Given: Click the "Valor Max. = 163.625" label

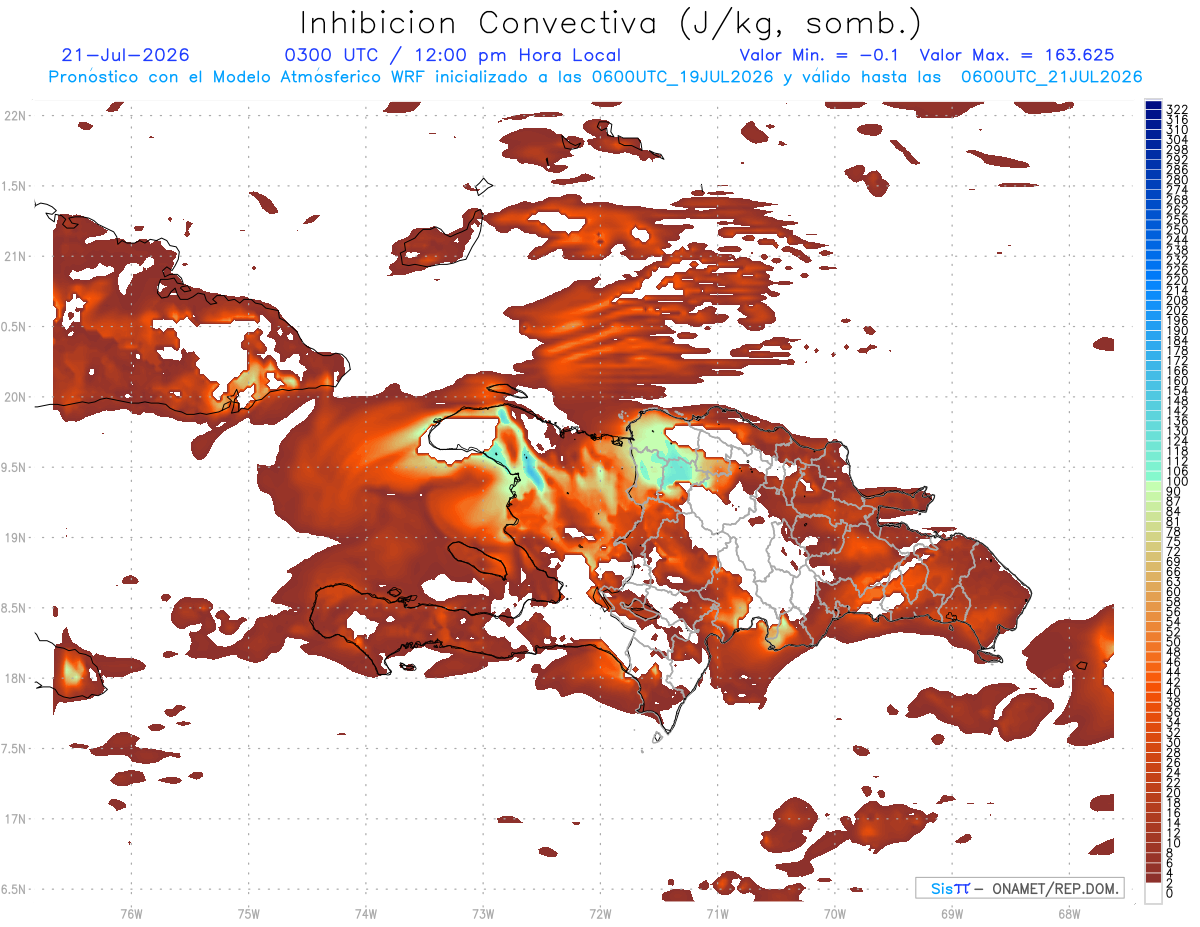Looking at the screenshot, I should [x=1017, y=55].
